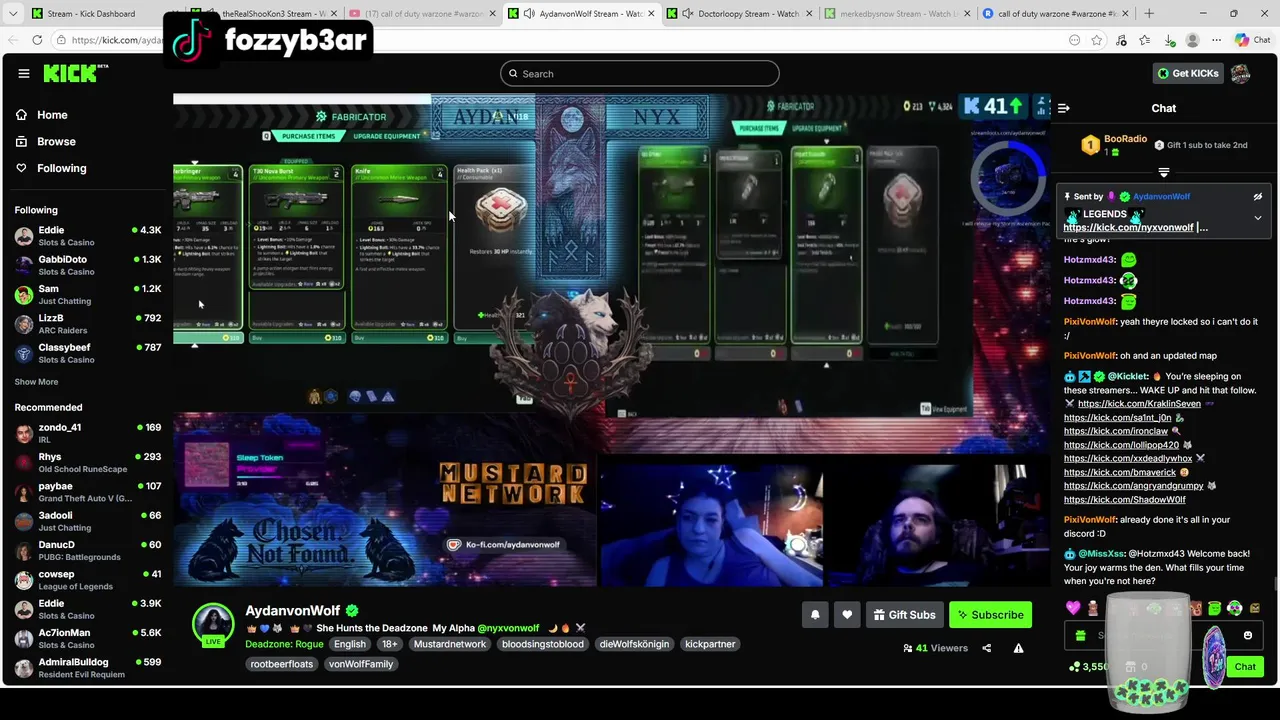The width and height of the screenshot is (1280, 720).
Task: Click the send message input field
Action: coord(1165,635)
